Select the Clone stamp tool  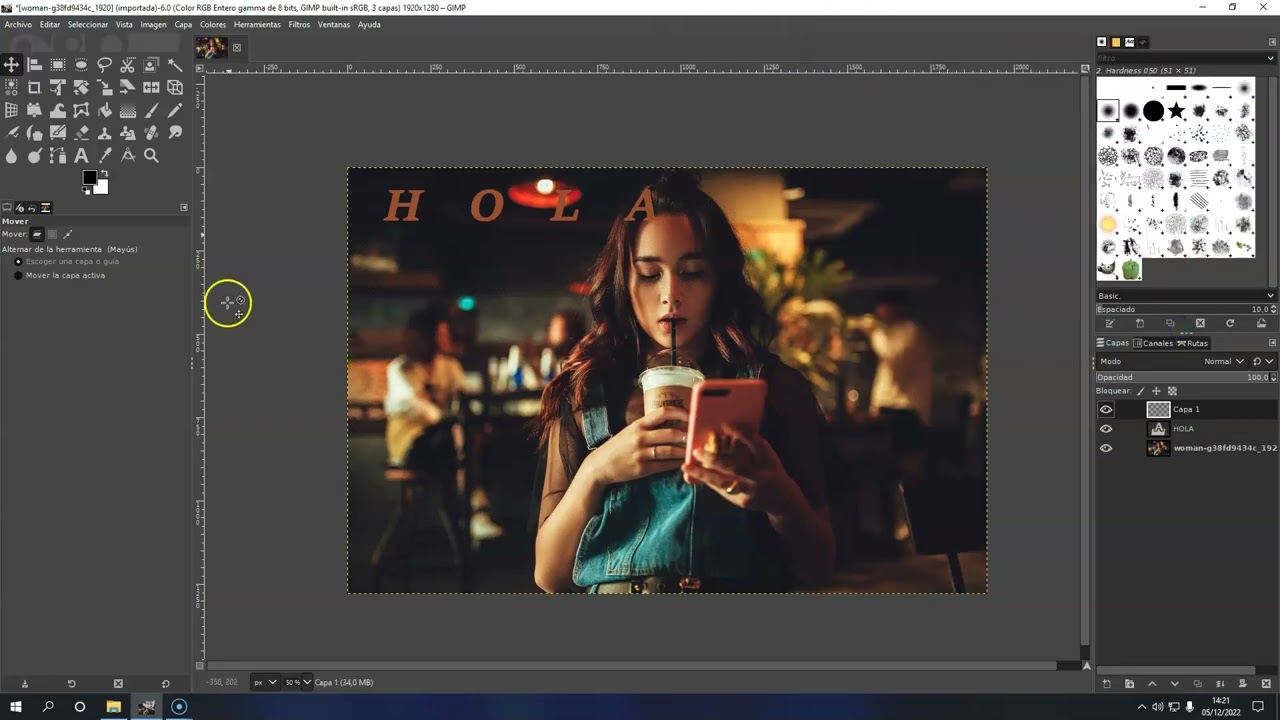point(104,133)
